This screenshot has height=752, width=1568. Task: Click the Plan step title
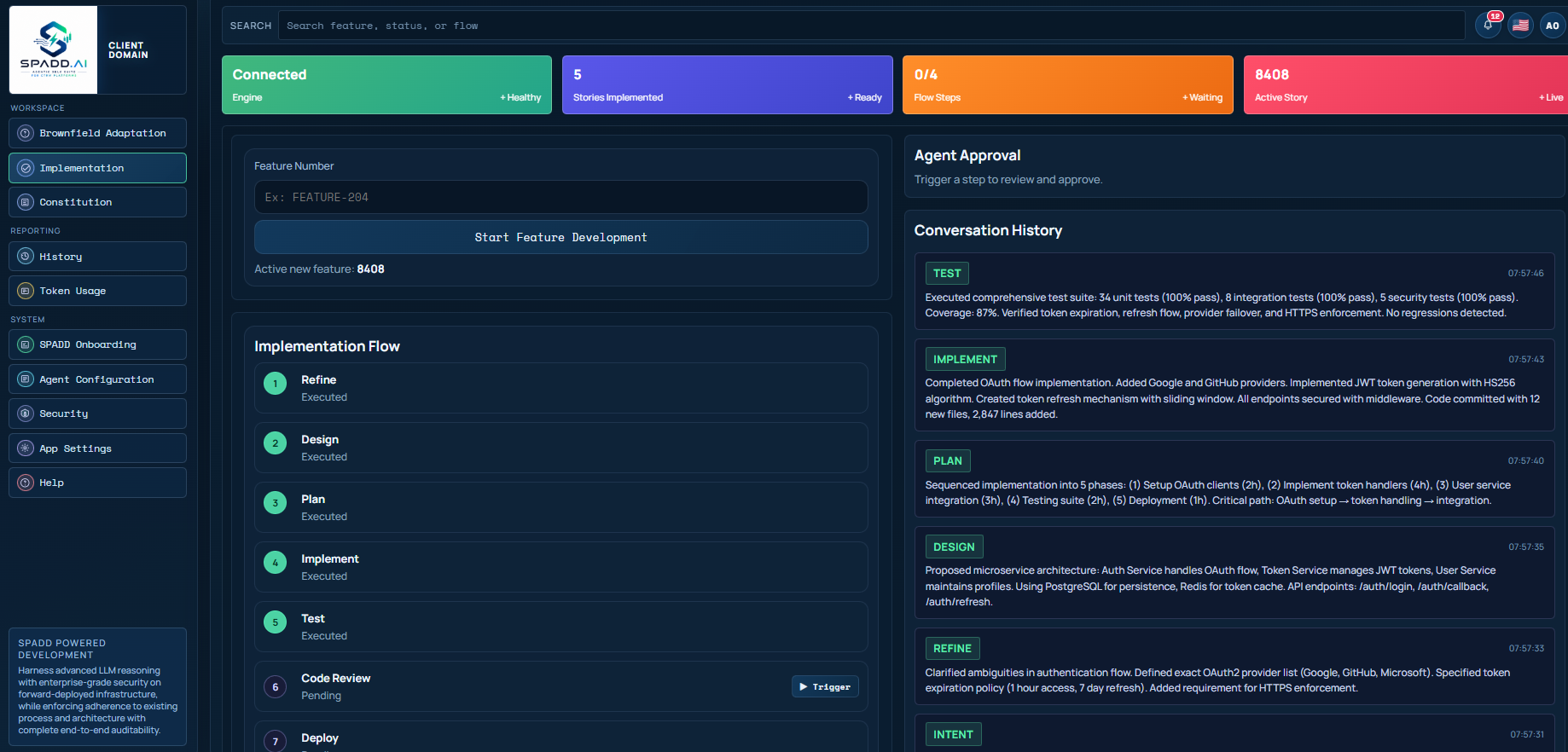313,499
